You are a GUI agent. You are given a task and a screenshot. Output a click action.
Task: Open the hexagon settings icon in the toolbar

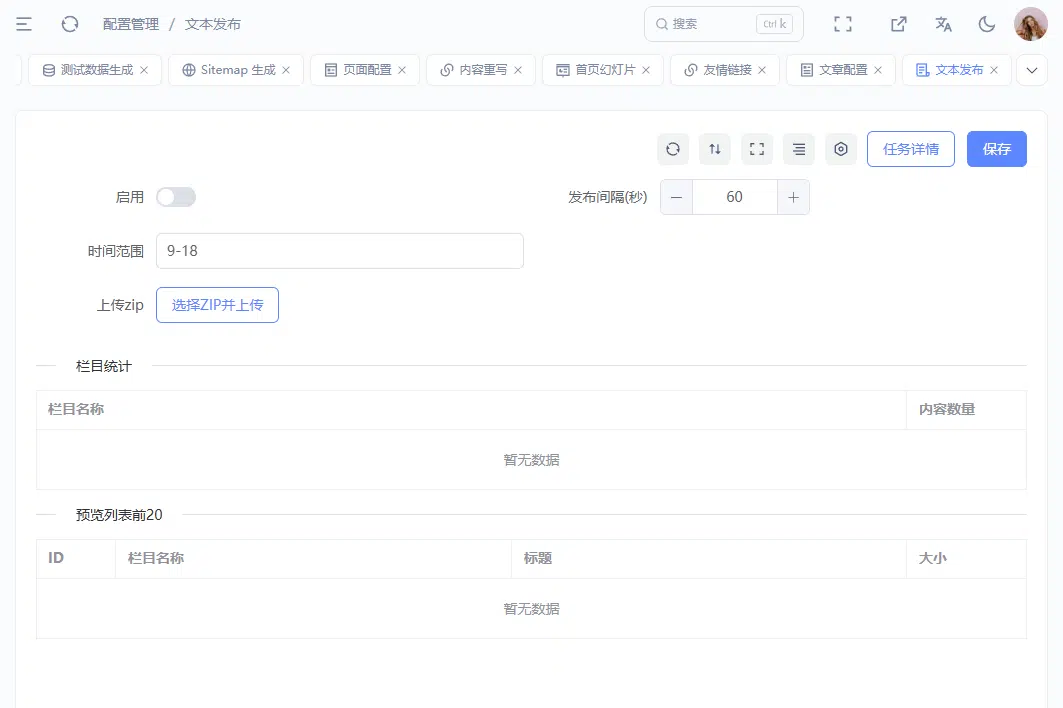841,149
